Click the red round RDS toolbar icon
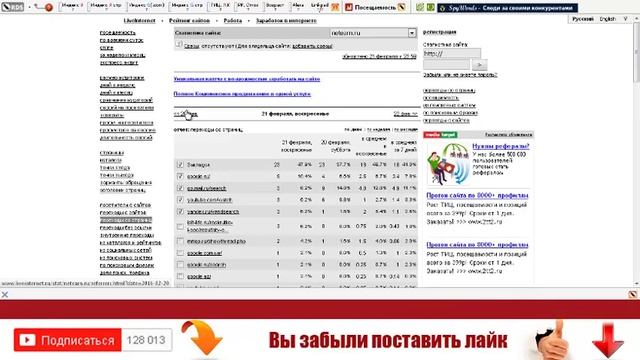This screenshot has width=640, height=360. (49, 7)
